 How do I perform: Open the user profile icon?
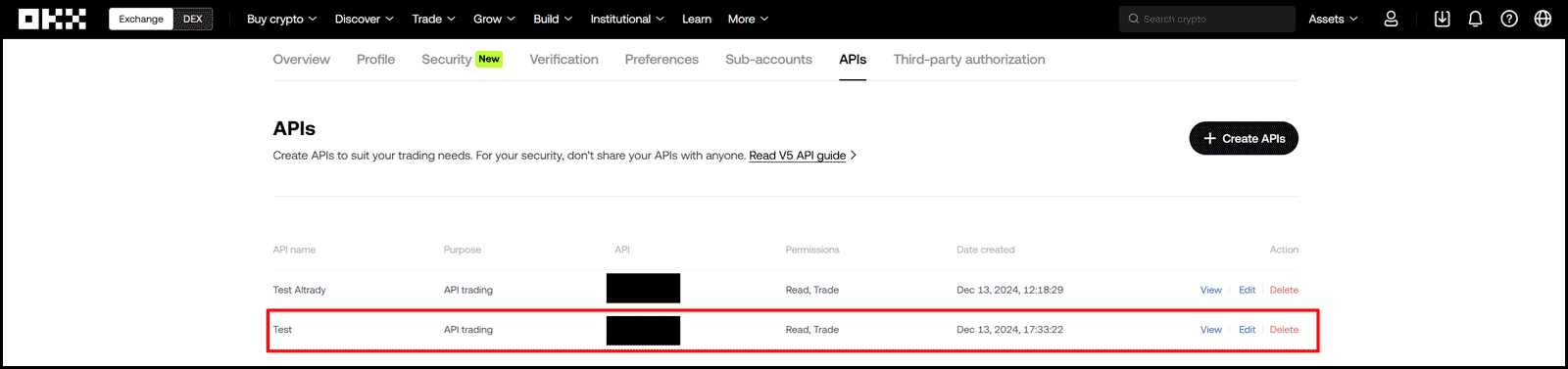pyautogui.click(x=1391, y=19)
